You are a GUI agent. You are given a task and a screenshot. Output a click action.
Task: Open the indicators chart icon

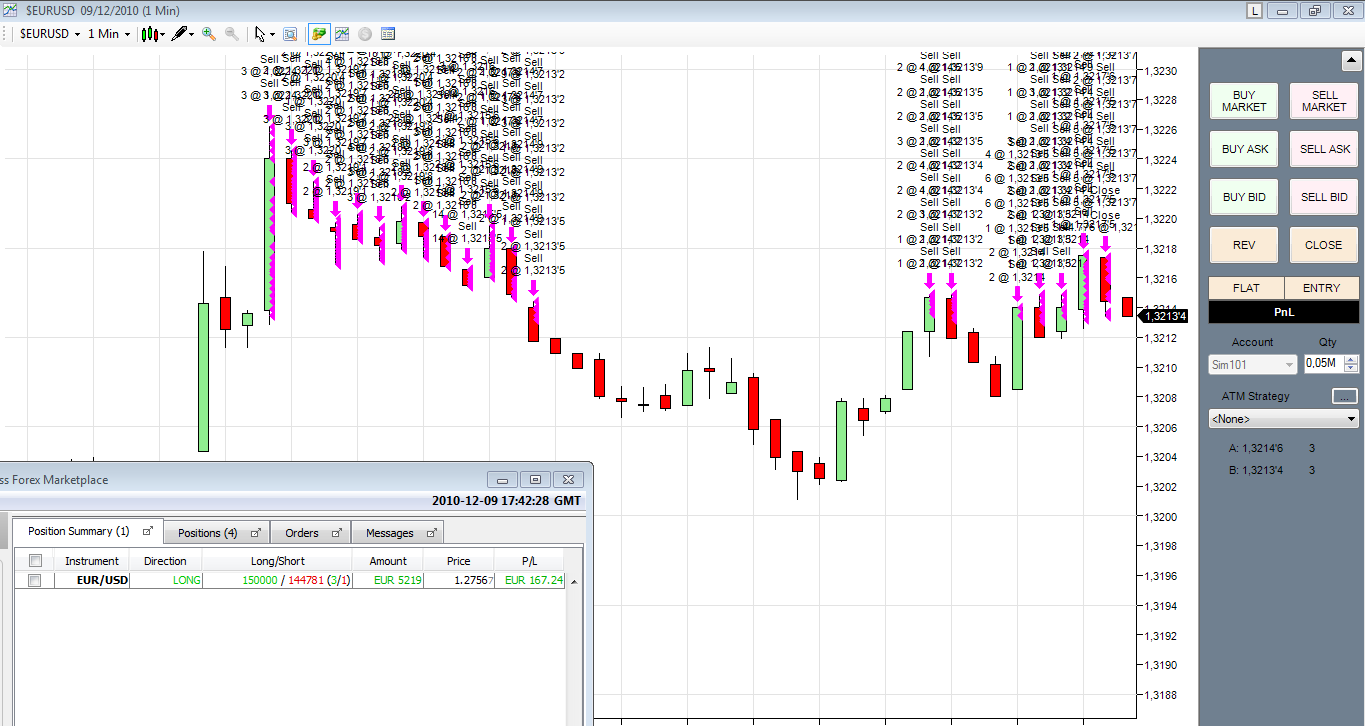coord(342,33)
